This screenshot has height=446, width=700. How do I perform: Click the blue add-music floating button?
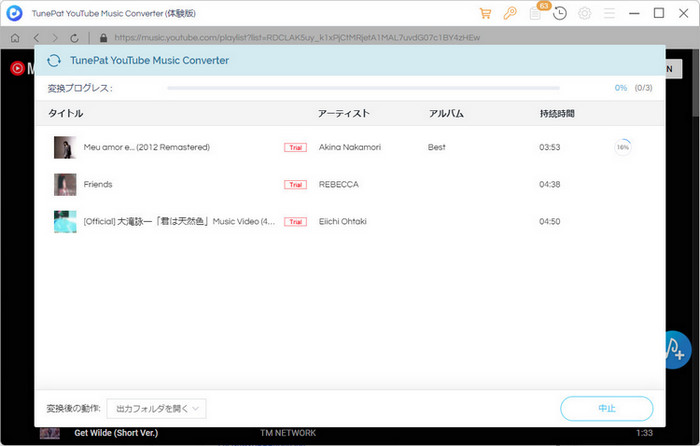(x=678, y=350)
